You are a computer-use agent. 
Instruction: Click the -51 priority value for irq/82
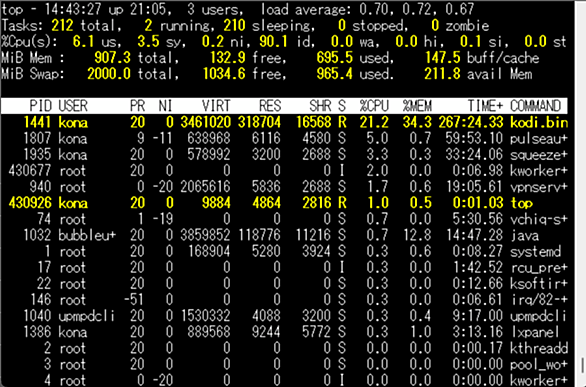click(134, 300)
